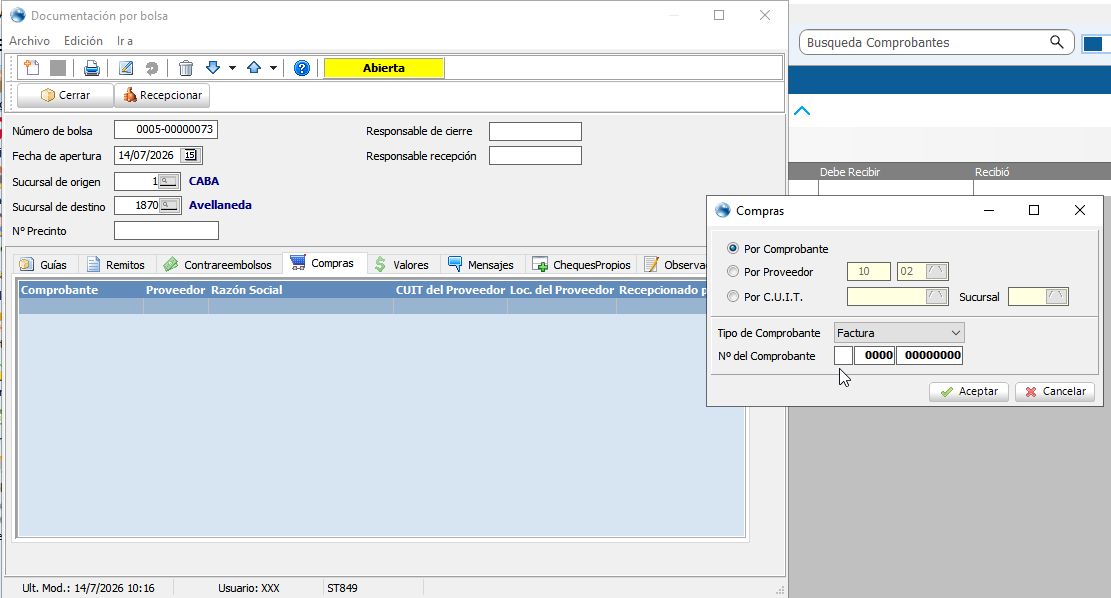Select Por Comprobante radio button
1111x598 pixels.
733,249
